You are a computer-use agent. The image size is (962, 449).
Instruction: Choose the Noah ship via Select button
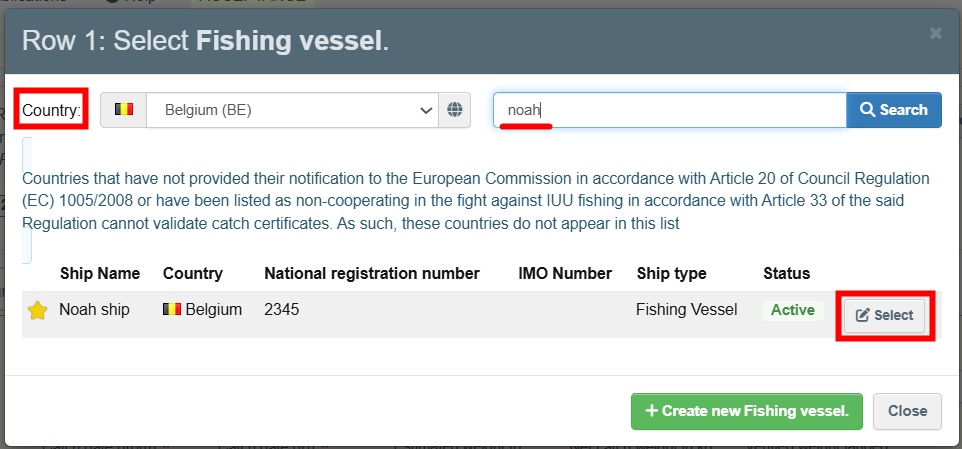pos(885,315)
